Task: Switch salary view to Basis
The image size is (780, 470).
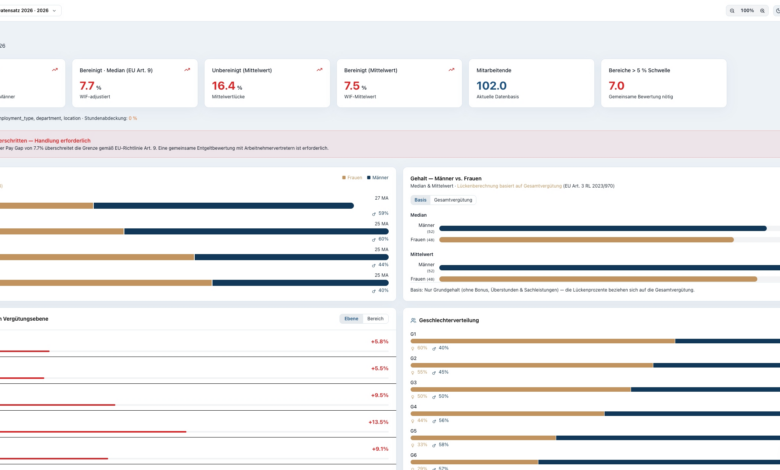Action: click(420, 200)
